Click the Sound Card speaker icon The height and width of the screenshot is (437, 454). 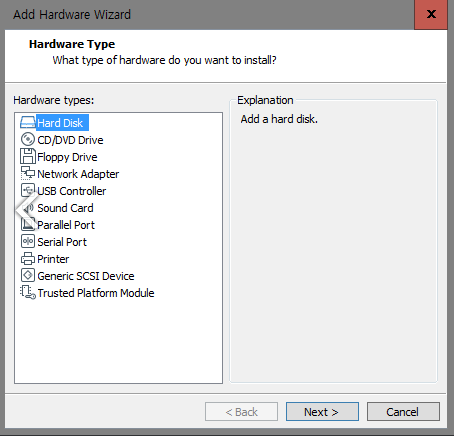coord(28,208)
